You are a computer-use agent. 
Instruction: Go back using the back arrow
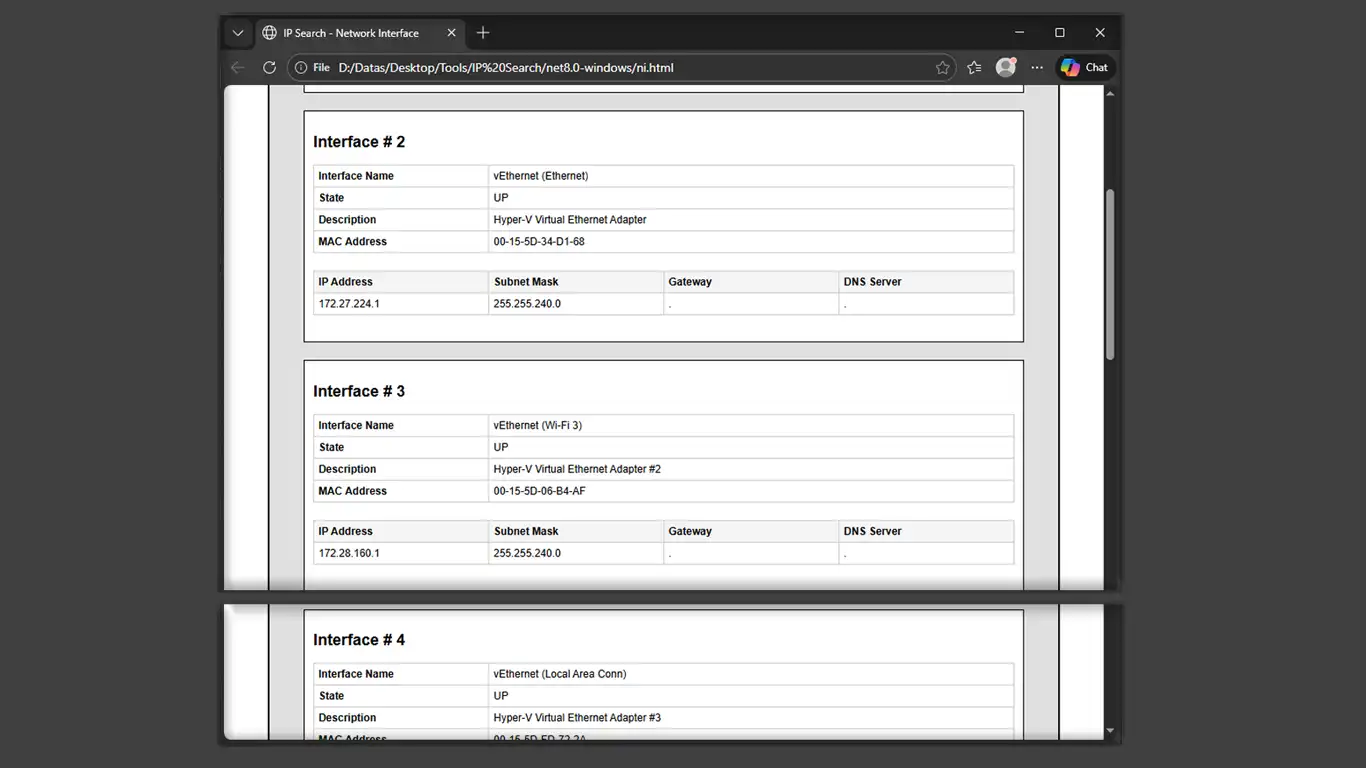coord(238,68)
